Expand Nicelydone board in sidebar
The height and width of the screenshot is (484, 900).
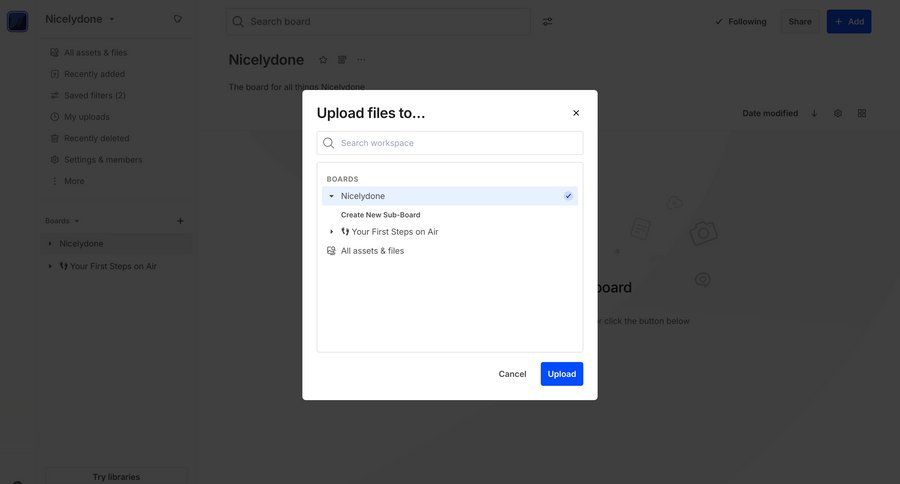50,244
